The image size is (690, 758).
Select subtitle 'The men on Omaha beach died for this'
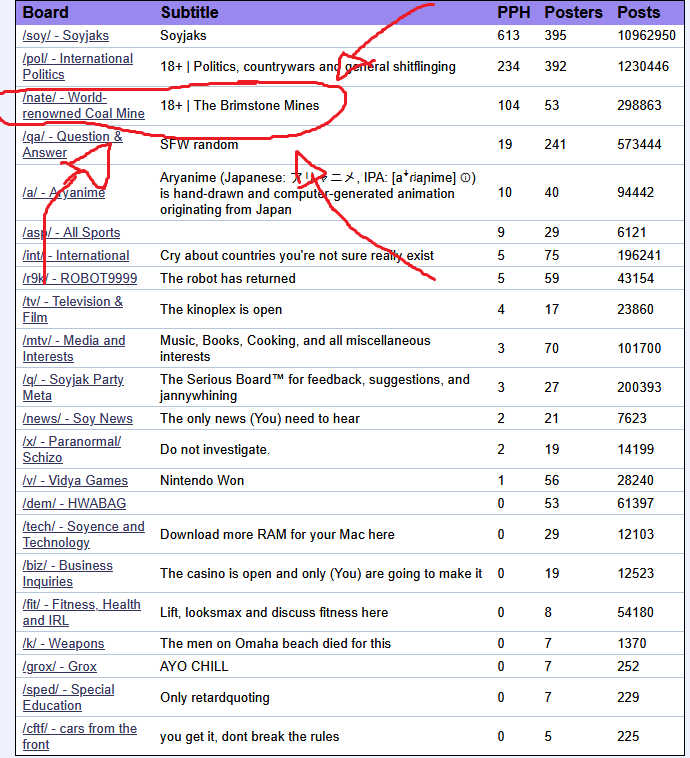tap(276, 644)
